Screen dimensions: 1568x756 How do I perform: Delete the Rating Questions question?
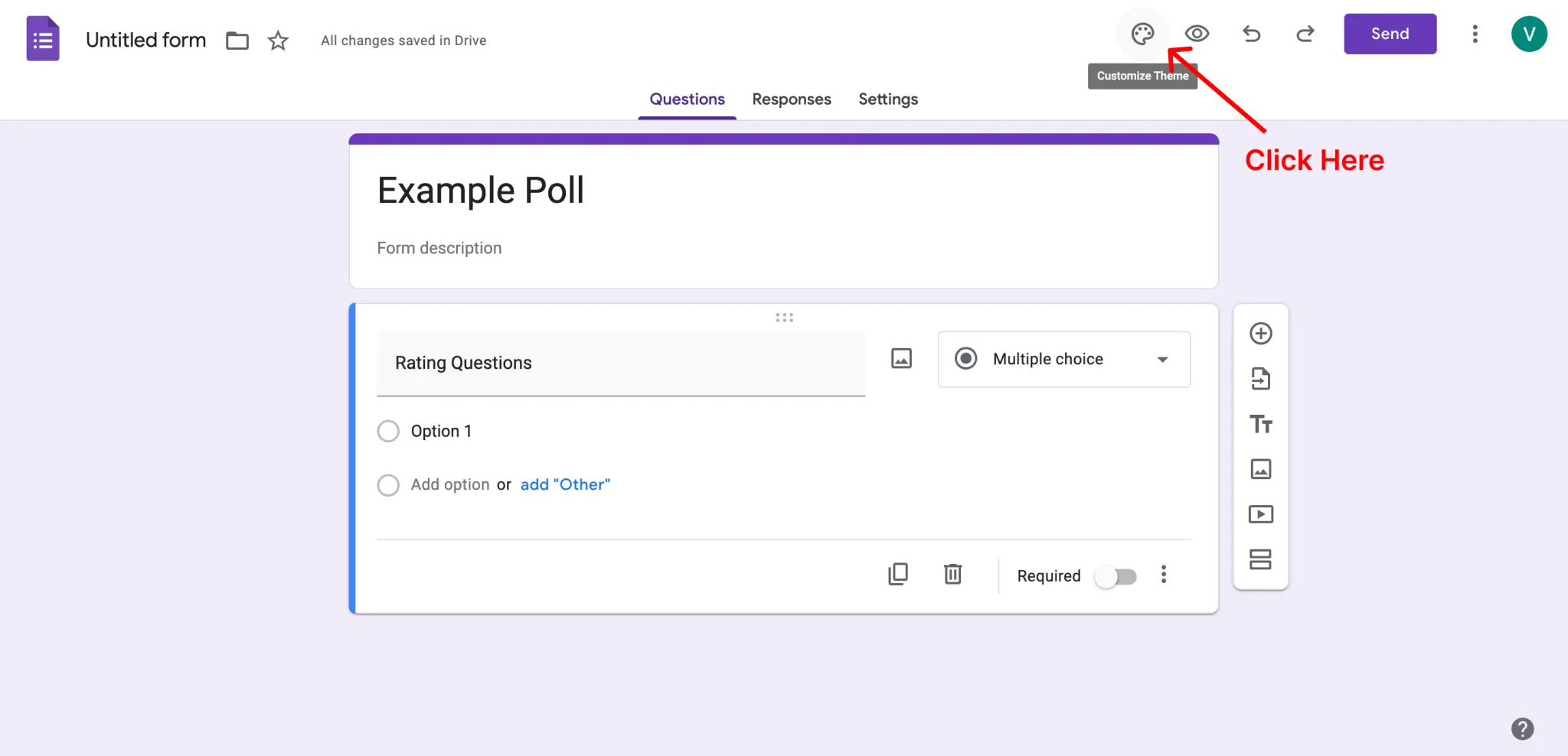tap(952, 574)
